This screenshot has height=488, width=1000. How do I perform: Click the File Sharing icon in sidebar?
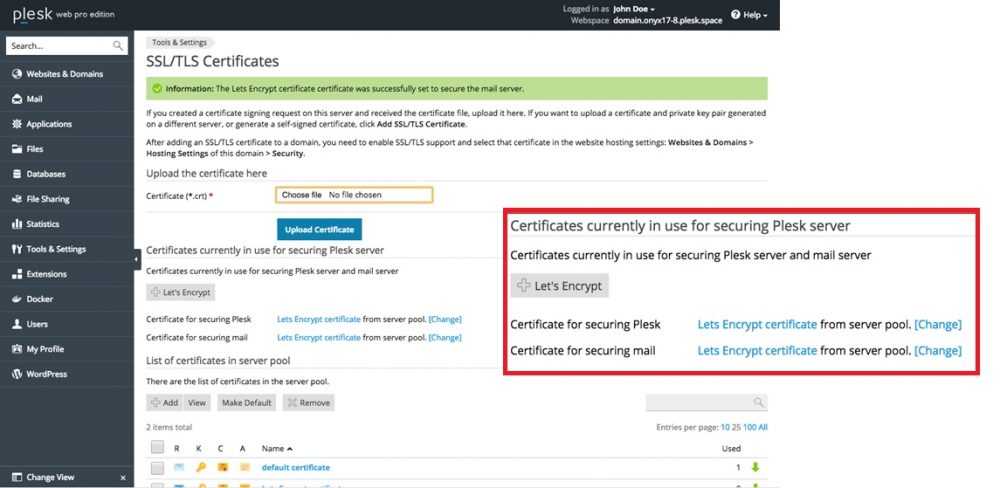pyautogui.click(x=17, y=199)
